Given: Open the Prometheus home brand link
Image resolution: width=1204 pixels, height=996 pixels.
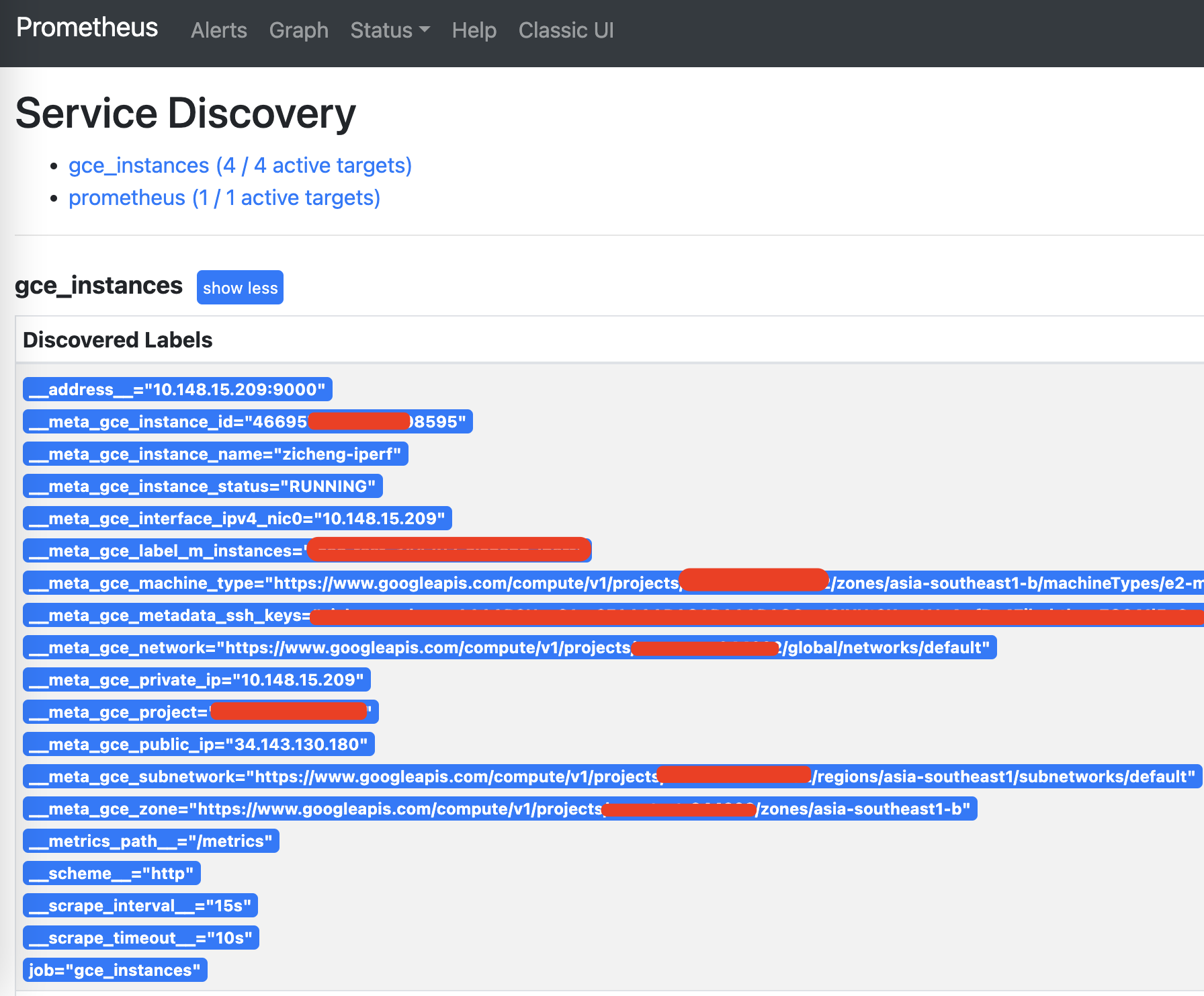Looking at the screenshot, I should pyautogui.click(x=87, y=28).
